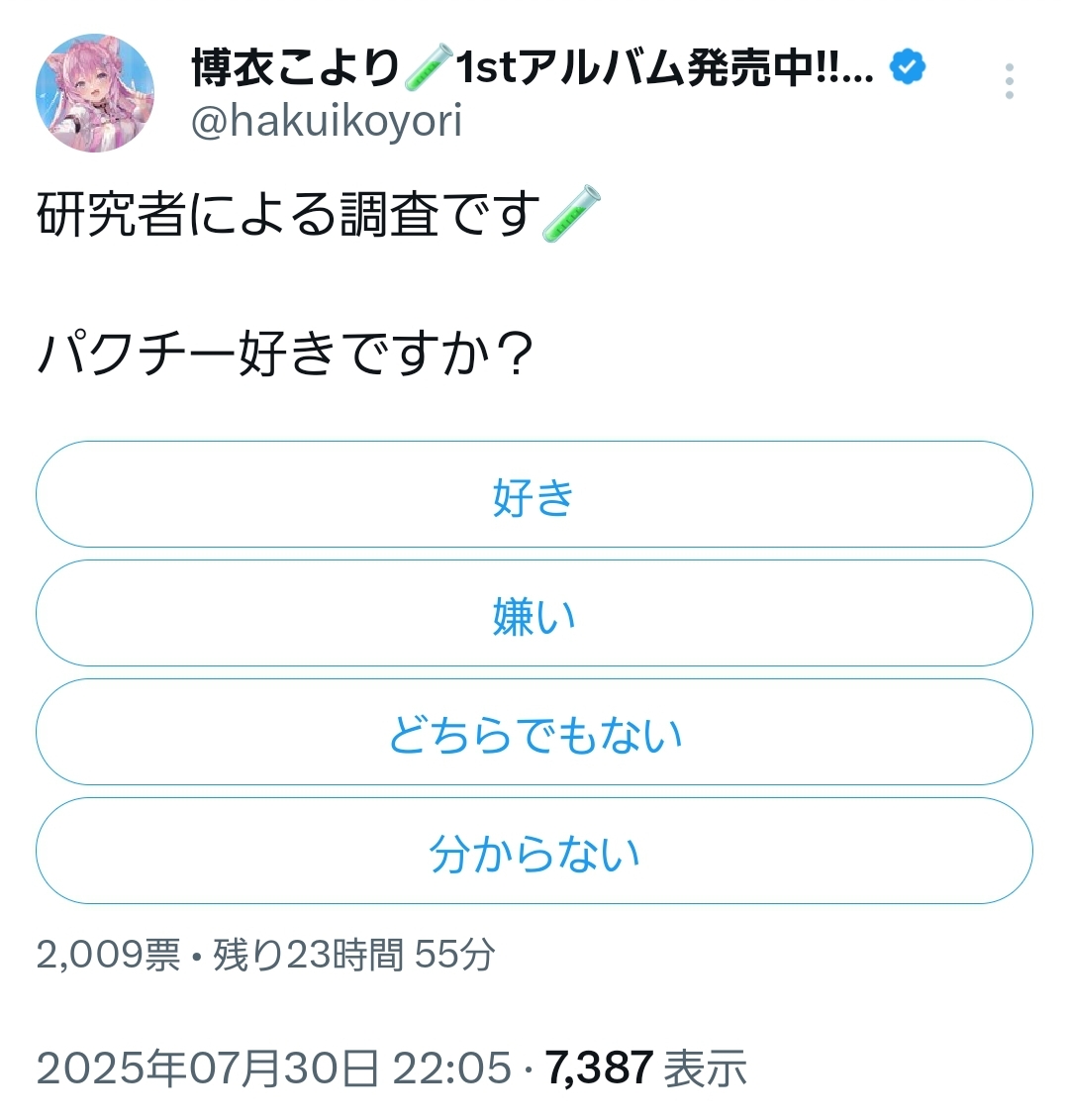Select the 嫌い poll option
The height and width of the screenshot is (1120, 1069).
point(534,613)
